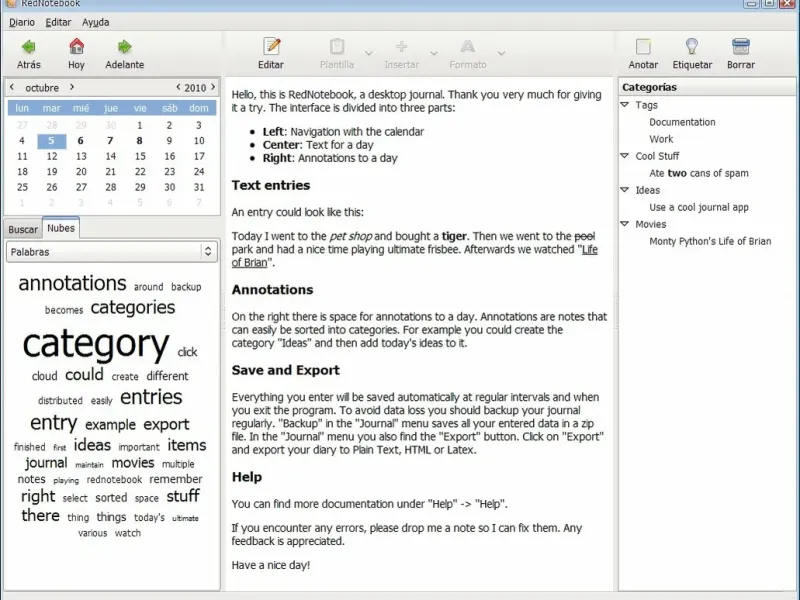Image resolution: width=800 pixels, height=600 pixels.
Task: Click 'categories' in the word cloud
Action: (x=133, y=308)
